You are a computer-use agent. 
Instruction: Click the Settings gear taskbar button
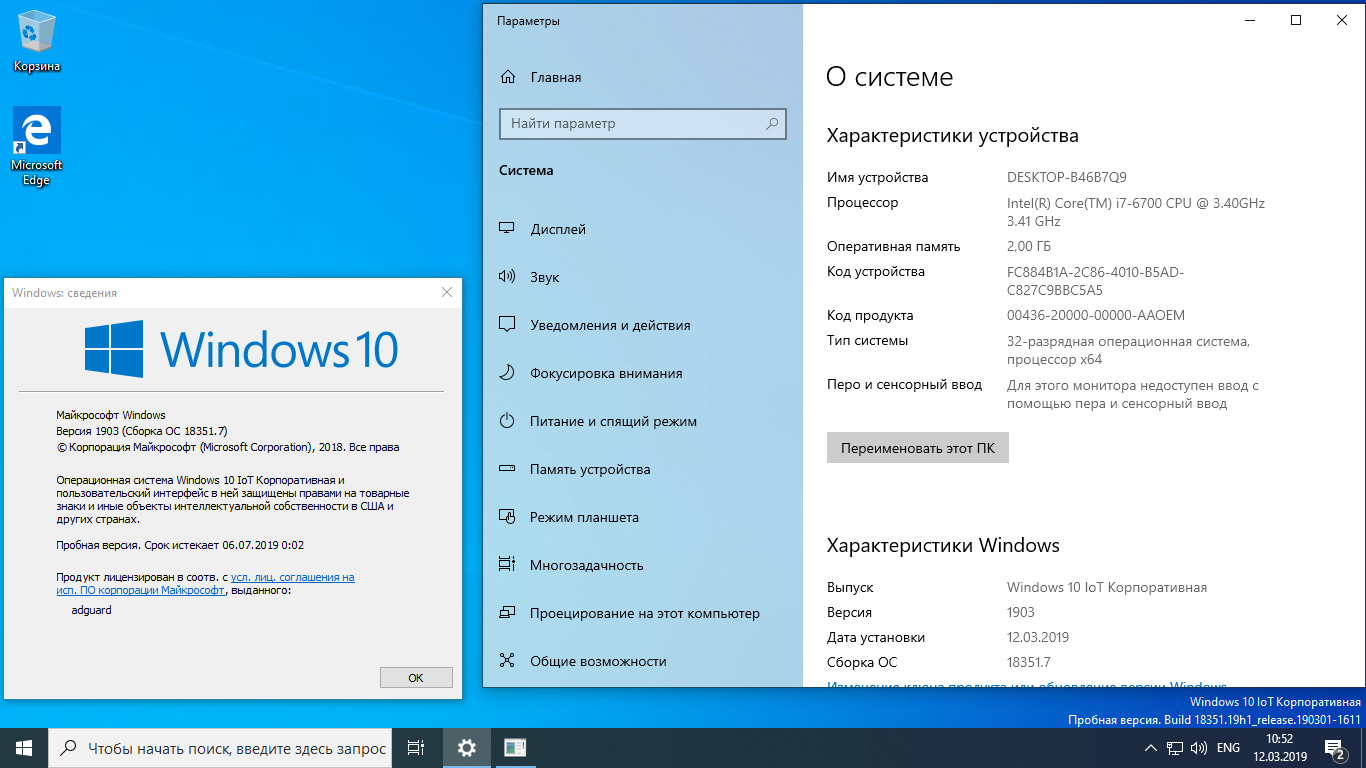pos(466,748)
